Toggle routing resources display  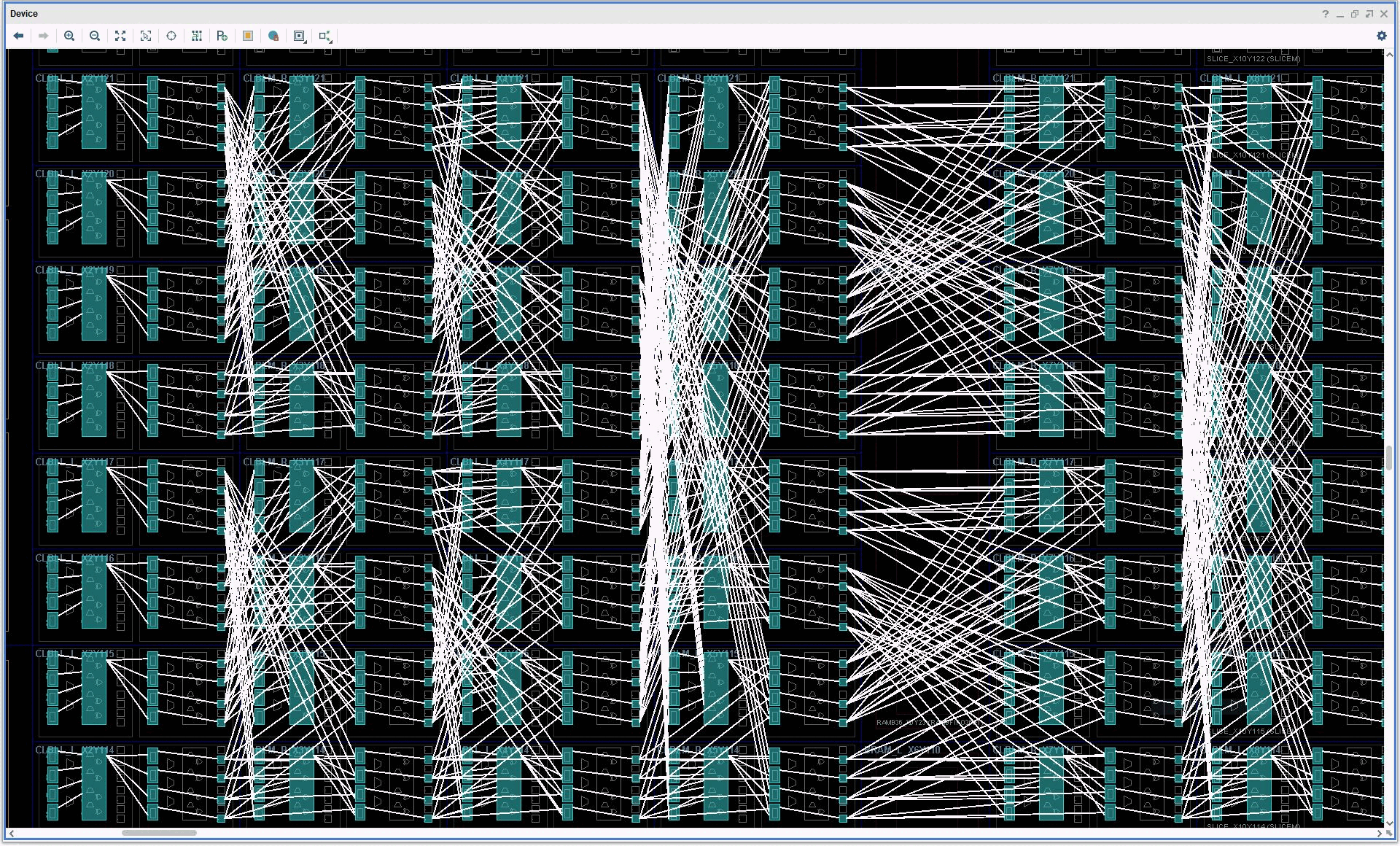pos(197,36)
